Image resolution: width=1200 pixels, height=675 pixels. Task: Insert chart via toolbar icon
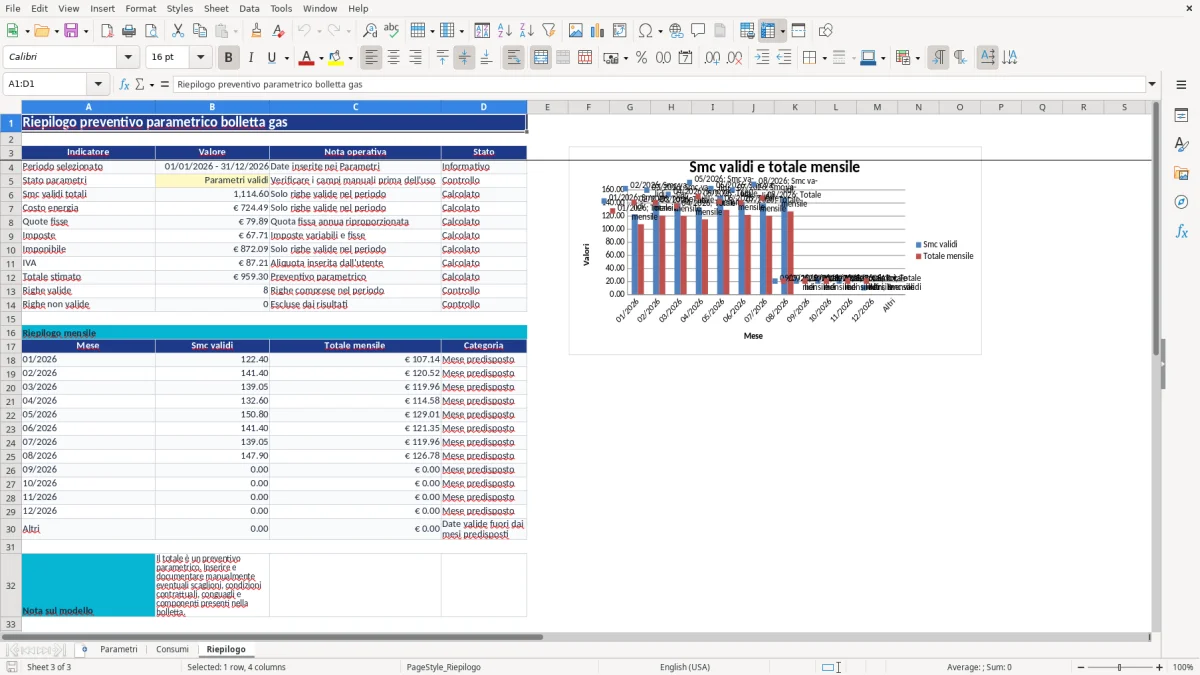(x=598, y=31)
